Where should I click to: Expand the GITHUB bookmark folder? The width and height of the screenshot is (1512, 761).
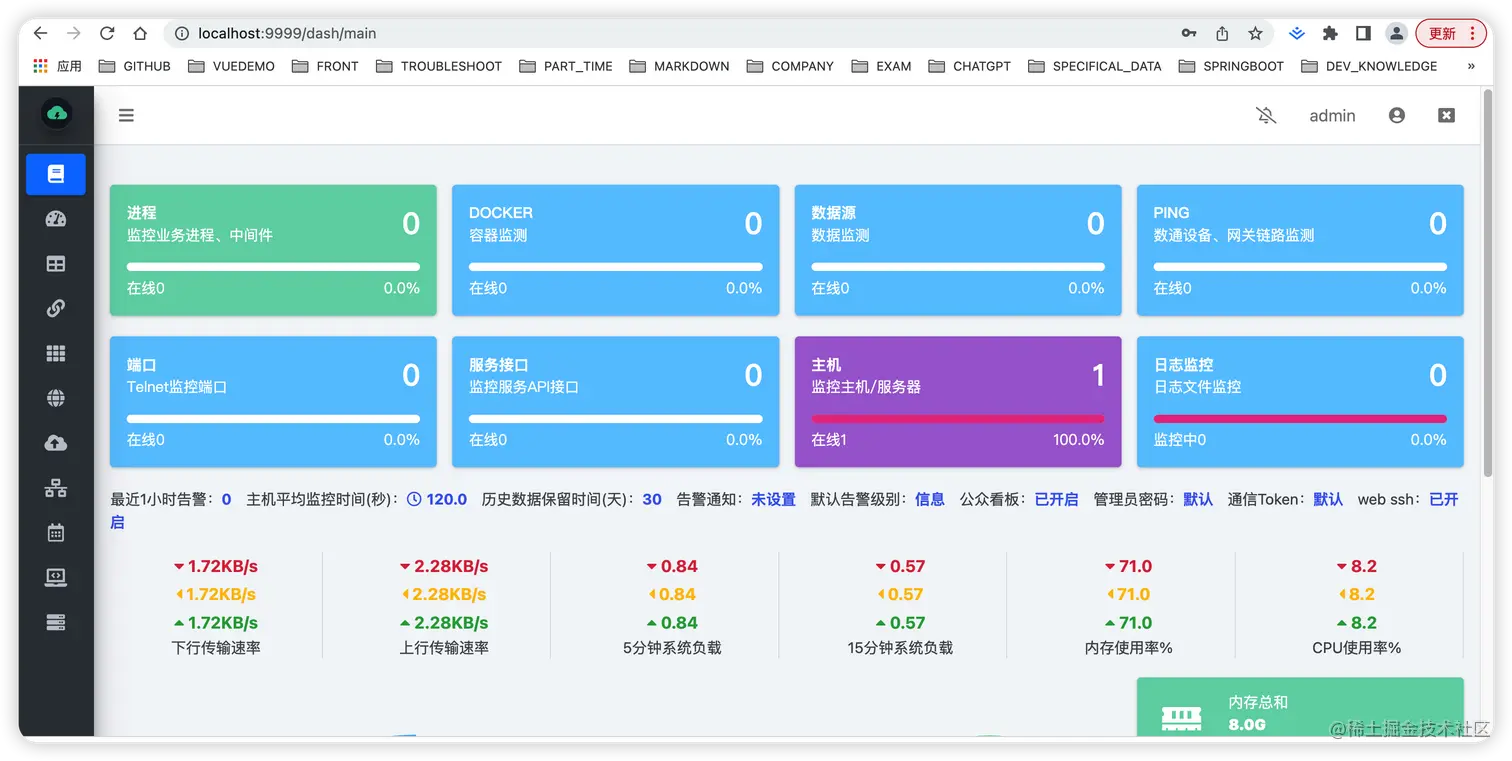(135, 66)
